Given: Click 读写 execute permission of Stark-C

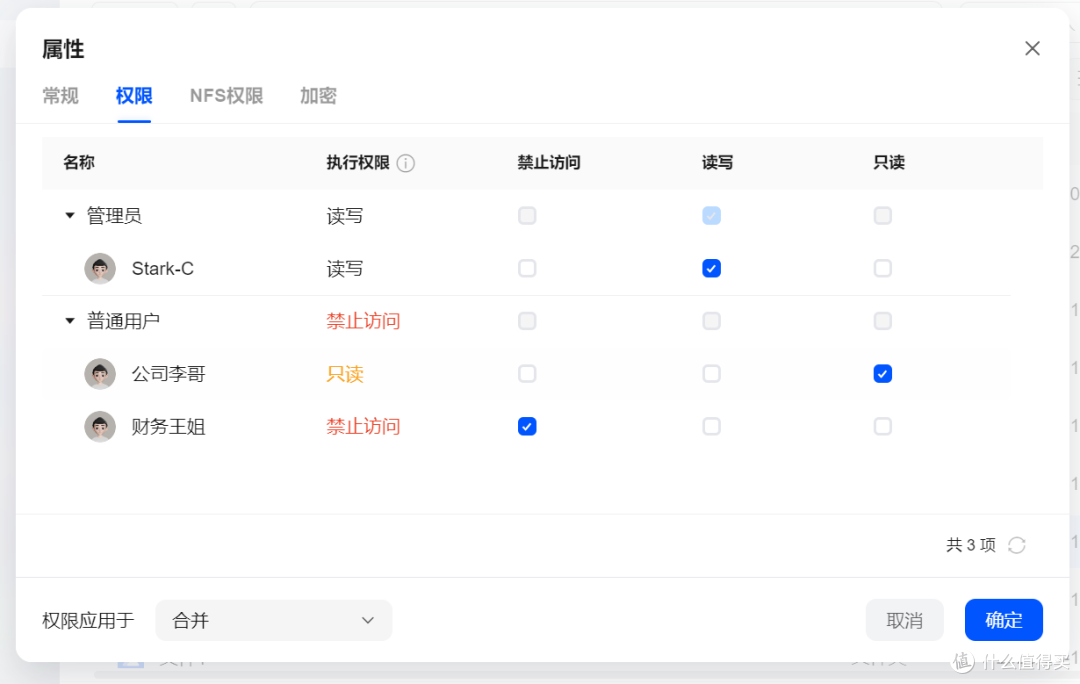Looking at the screenshot, I should pos(345,269).
